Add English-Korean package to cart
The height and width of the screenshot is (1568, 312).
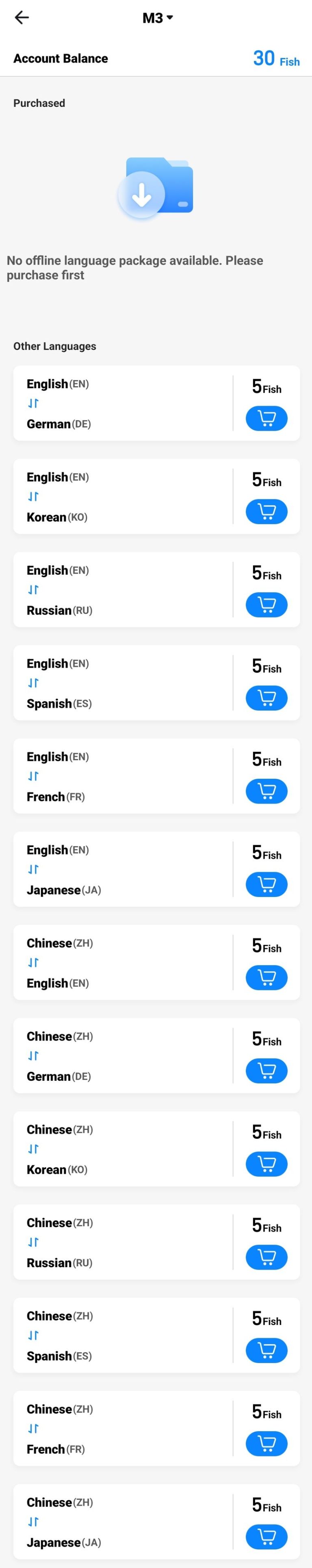click(266, 511)
